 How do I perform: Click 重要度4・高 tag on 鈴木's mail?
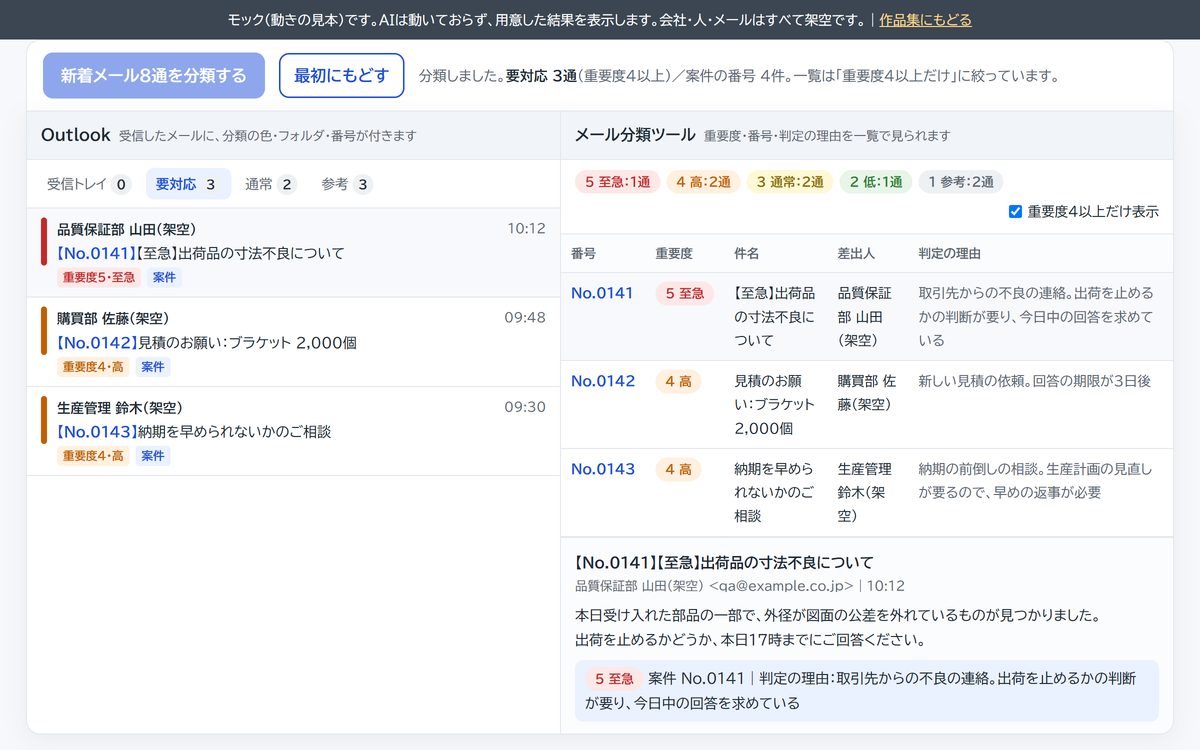click(x=93, y=456)
